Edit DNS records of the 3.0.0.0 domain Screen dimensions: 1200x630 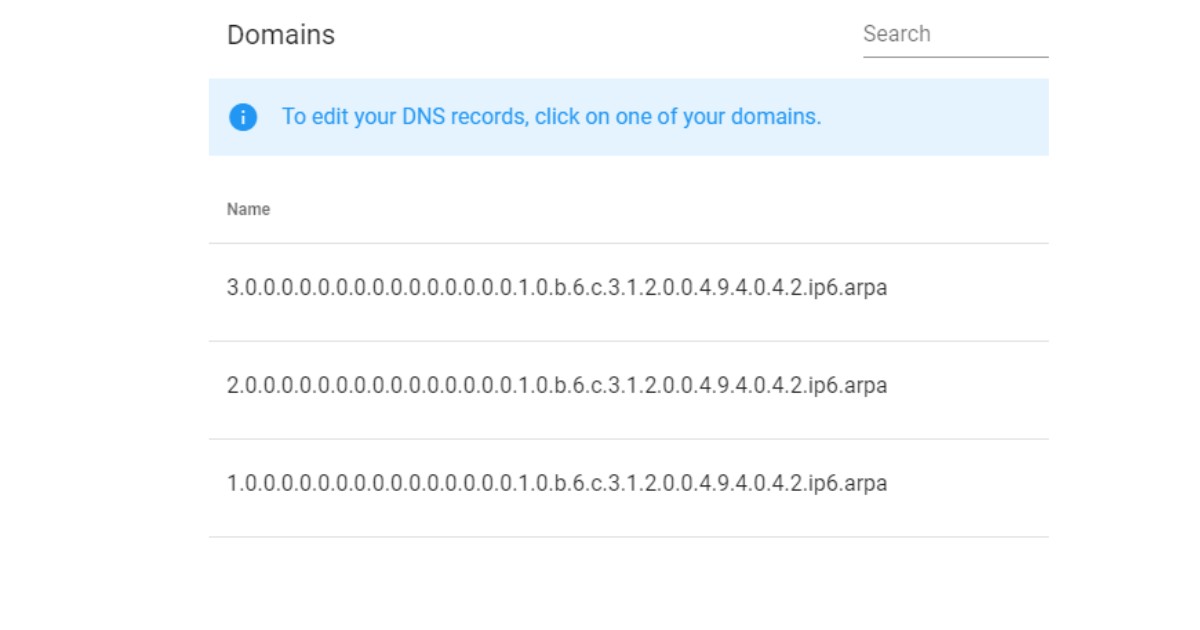(557, 288)
